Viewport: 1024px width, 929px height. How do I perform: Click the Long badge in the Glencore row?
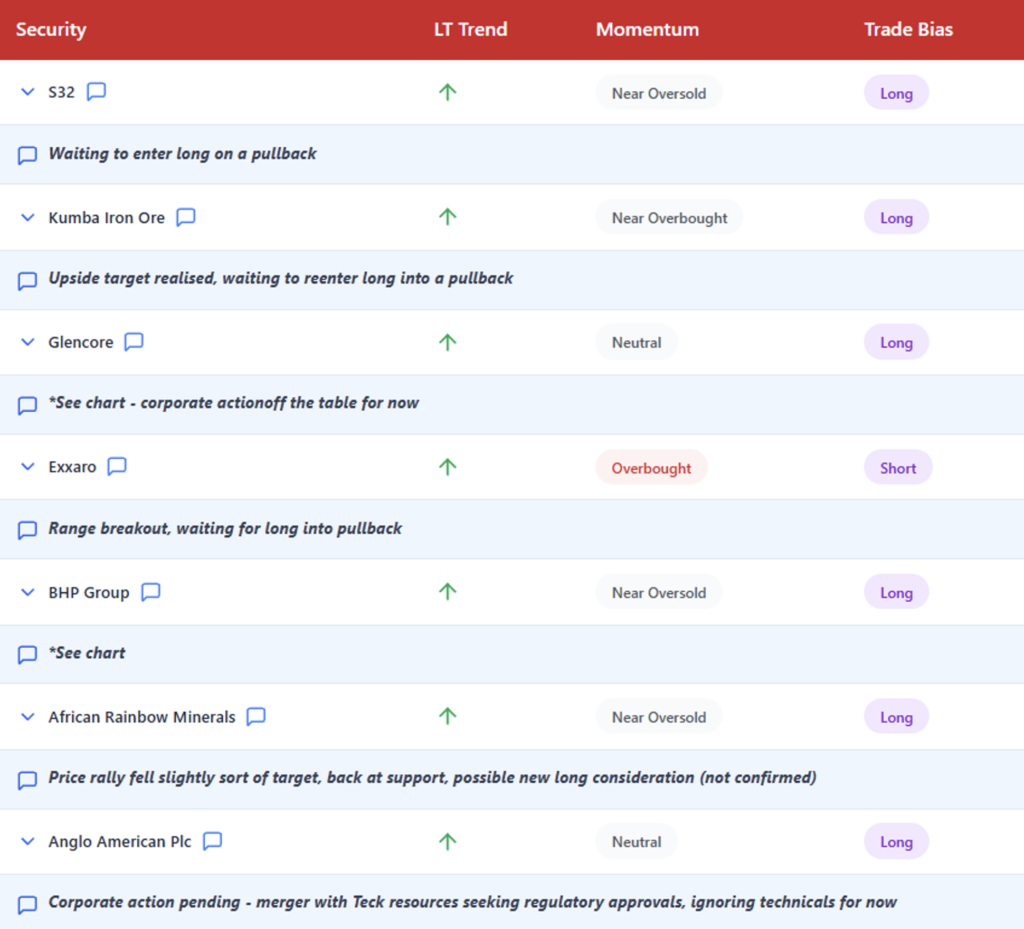(x=896, y=342)
